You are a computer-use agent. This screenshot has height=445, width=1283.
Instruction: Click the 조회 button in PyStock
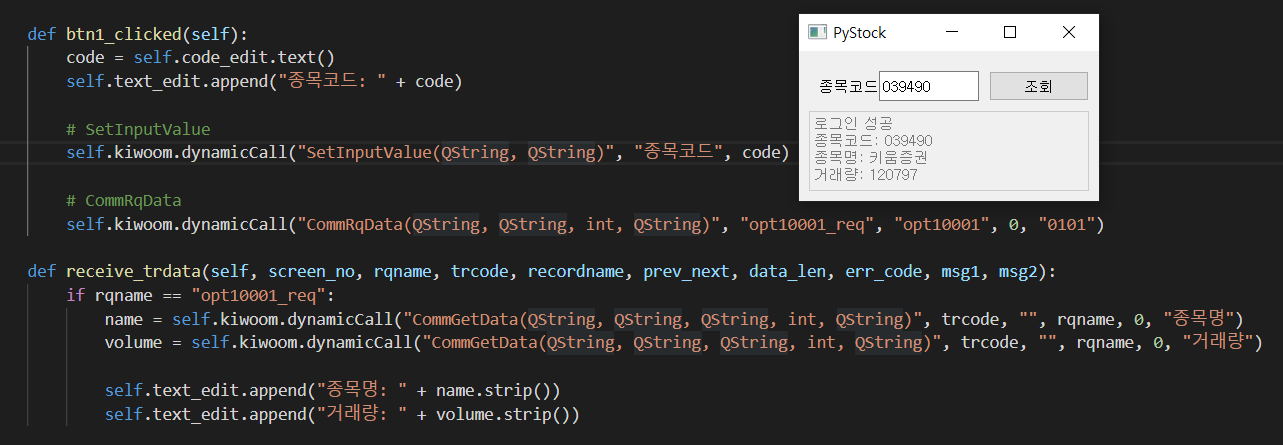pyautogui.click(x=1038, y=86)
